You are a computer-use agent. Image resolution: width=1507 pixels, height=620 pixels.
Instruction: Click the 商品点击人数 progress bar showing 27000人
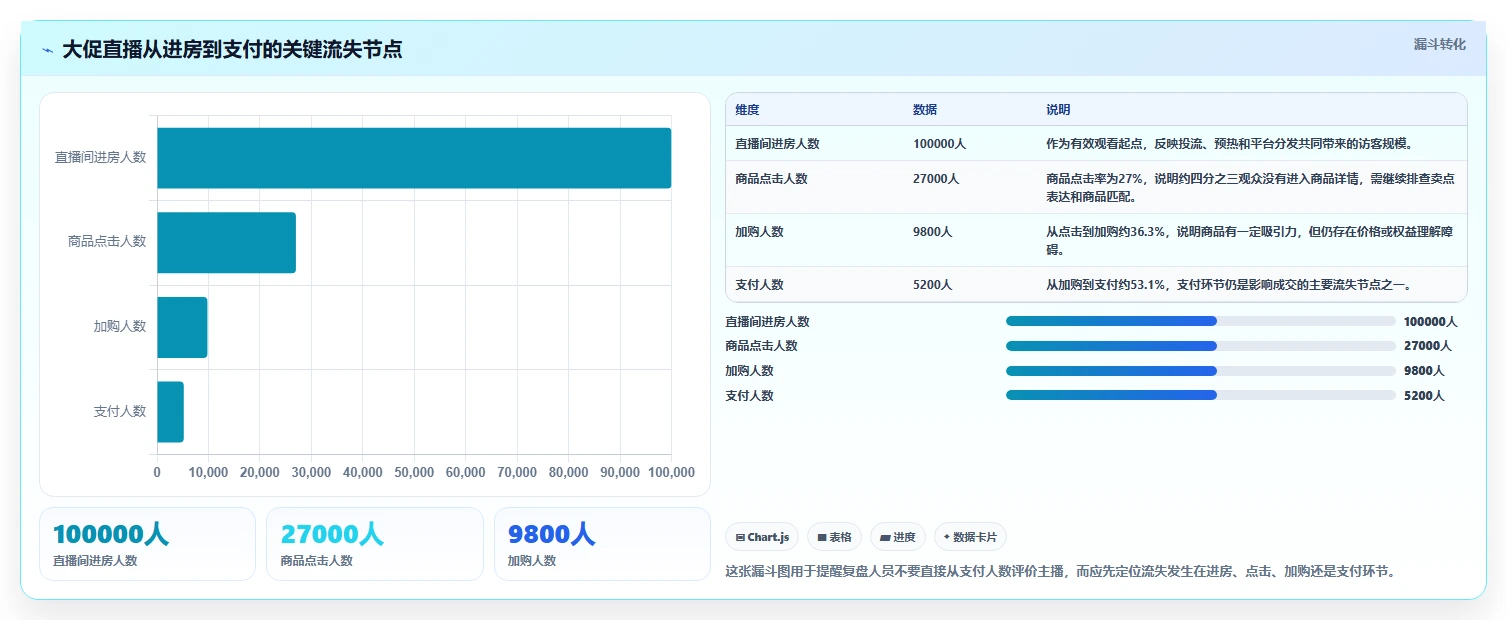tap(1201, 346)
